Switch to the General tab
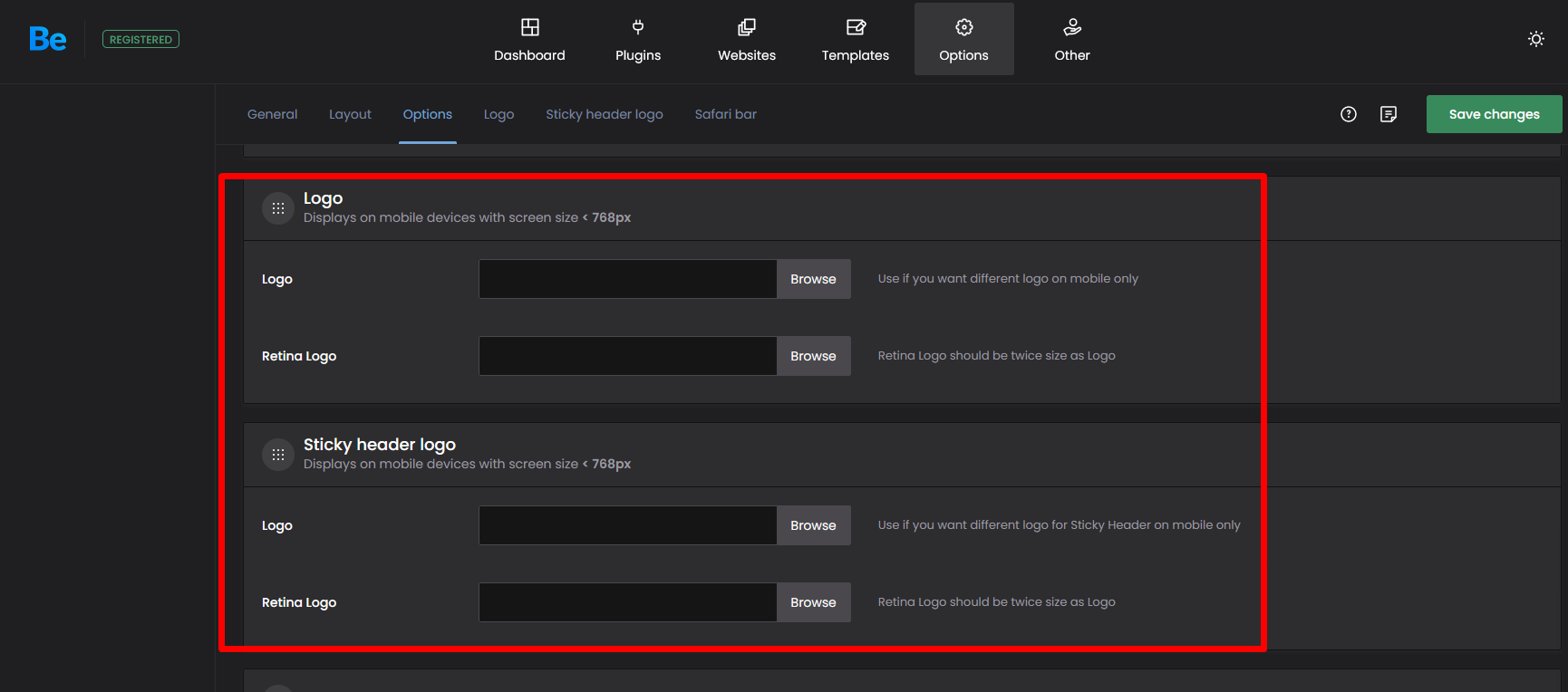Image resolution: width=1568 pixels, height=692 pixels. (x=272, y=114)
